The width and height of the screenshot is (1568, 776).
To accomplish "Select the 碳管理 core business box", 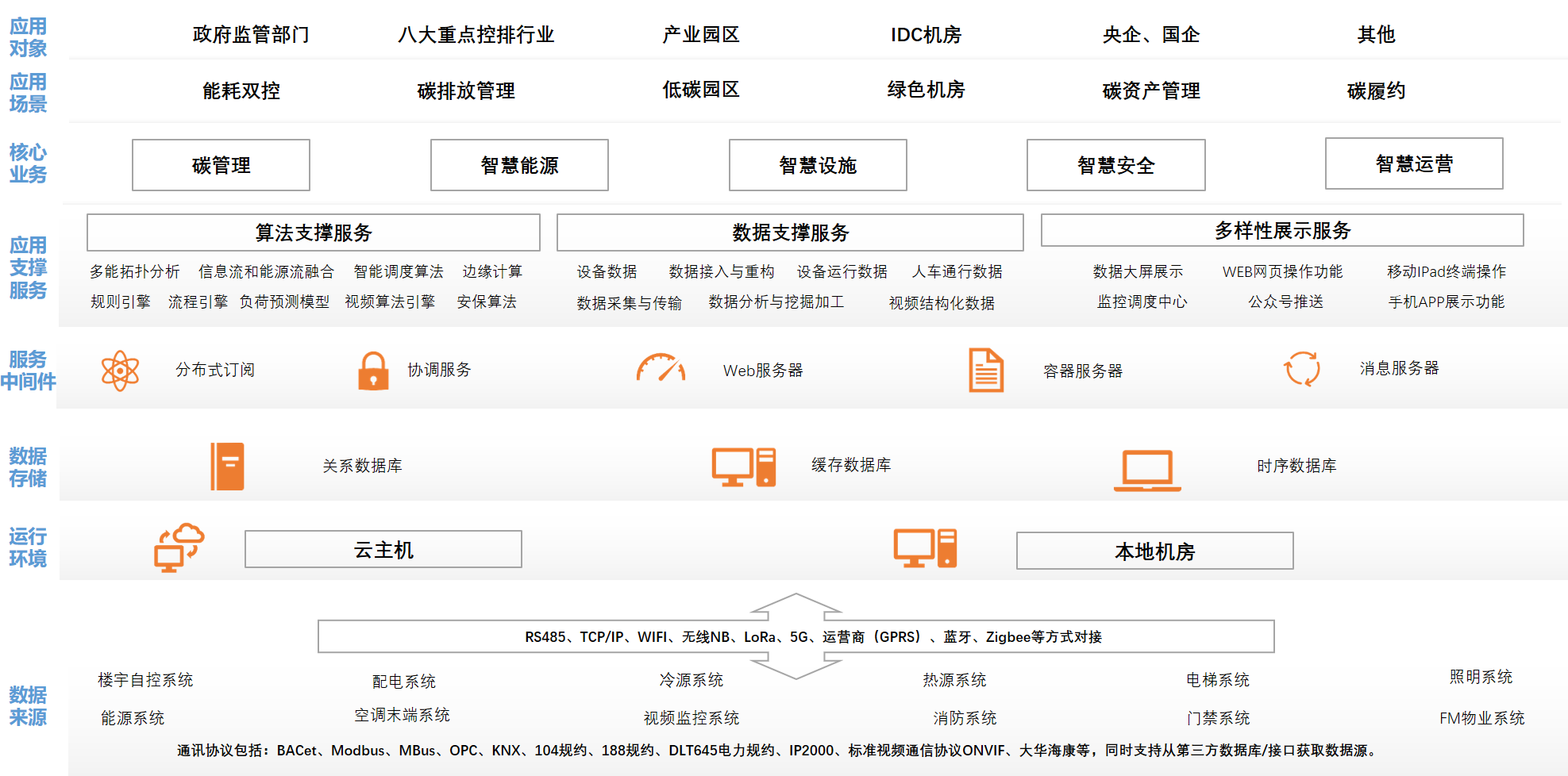I will coord(221,165).
